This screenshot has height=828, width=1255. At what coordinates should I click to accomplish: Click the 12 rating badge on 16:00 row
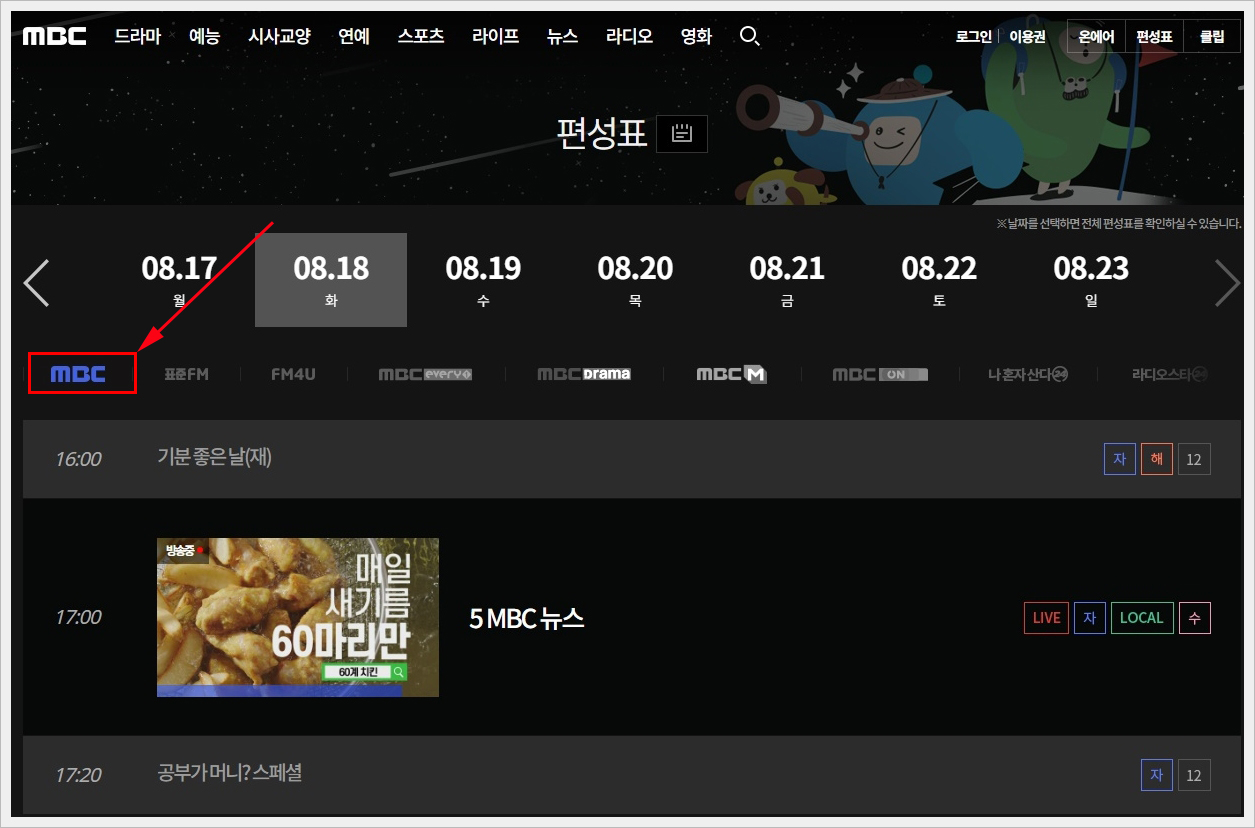click(1194, 459)
